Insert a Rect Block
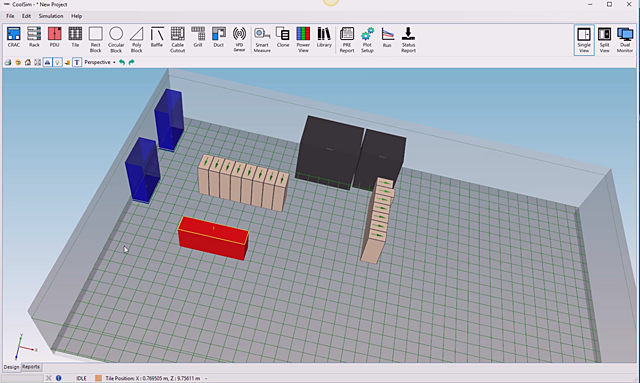Viewport: 640px width, 383px height. click(x=96, y=40)
